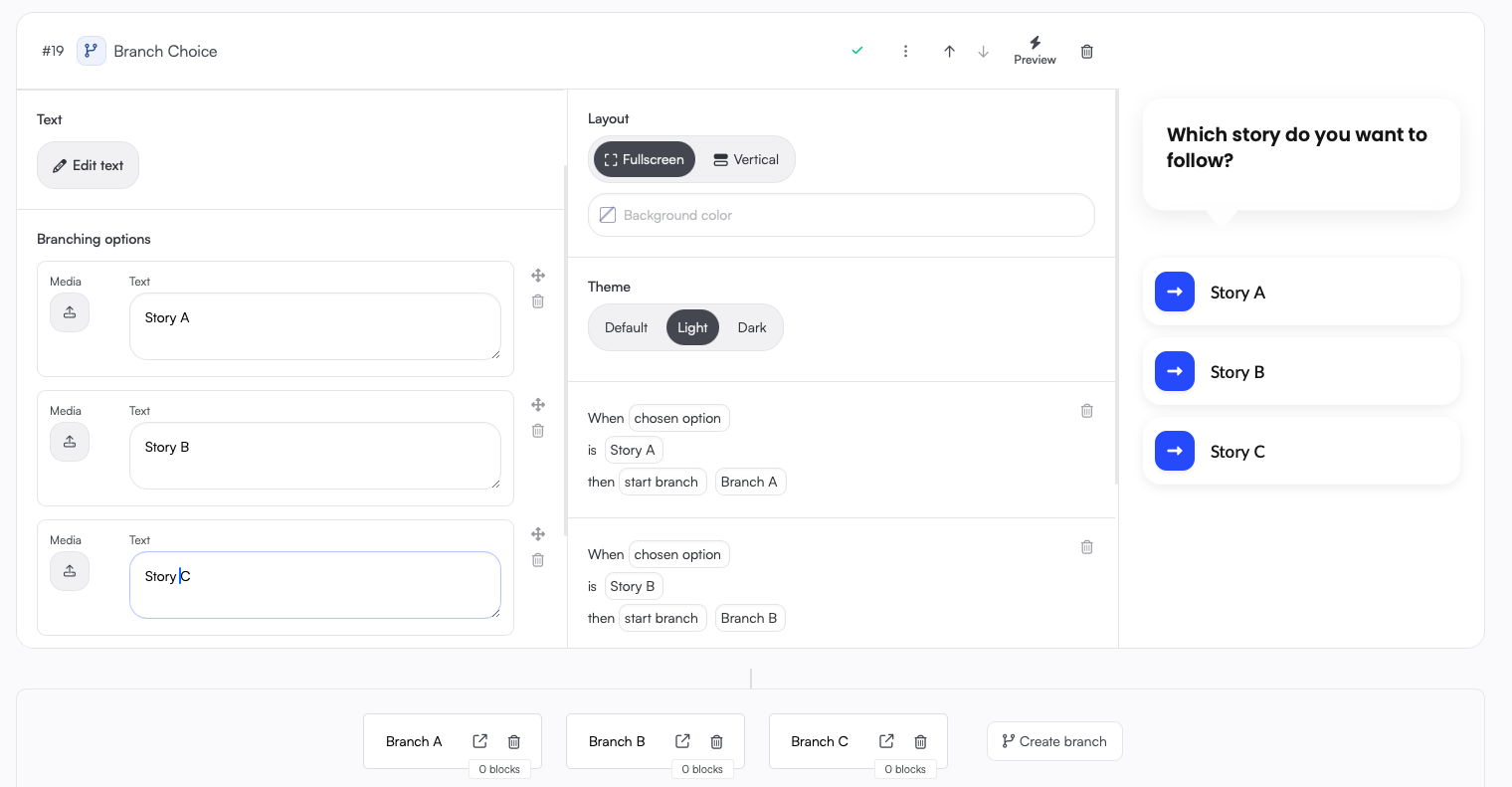This screenshot has height=787, width=1512.
Task: Select the Fullscreen layout tab
Action: (645, 159)
